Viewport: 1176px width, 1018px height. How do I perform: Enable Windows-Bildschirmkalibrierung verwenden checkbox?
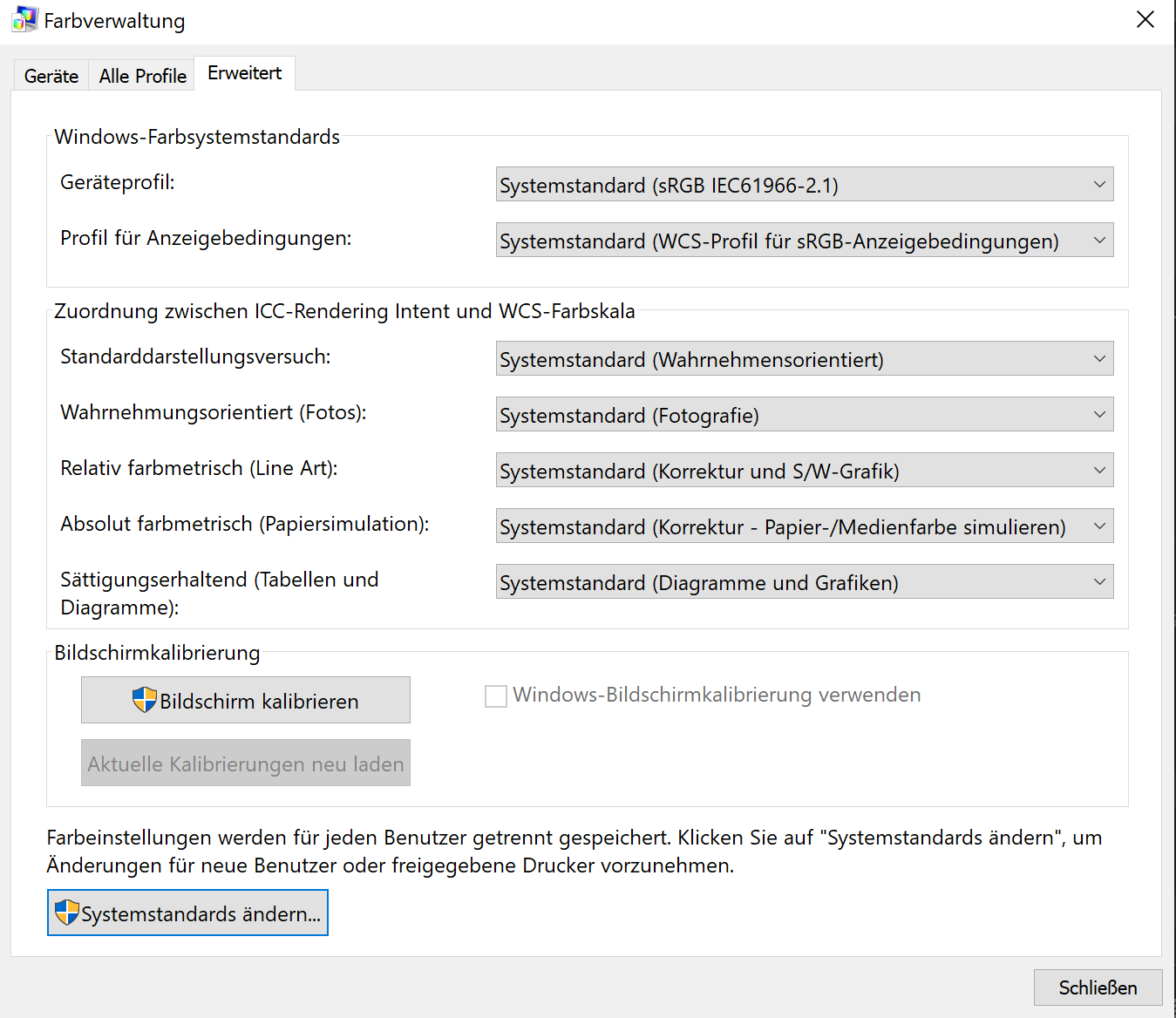coord(496,696)
